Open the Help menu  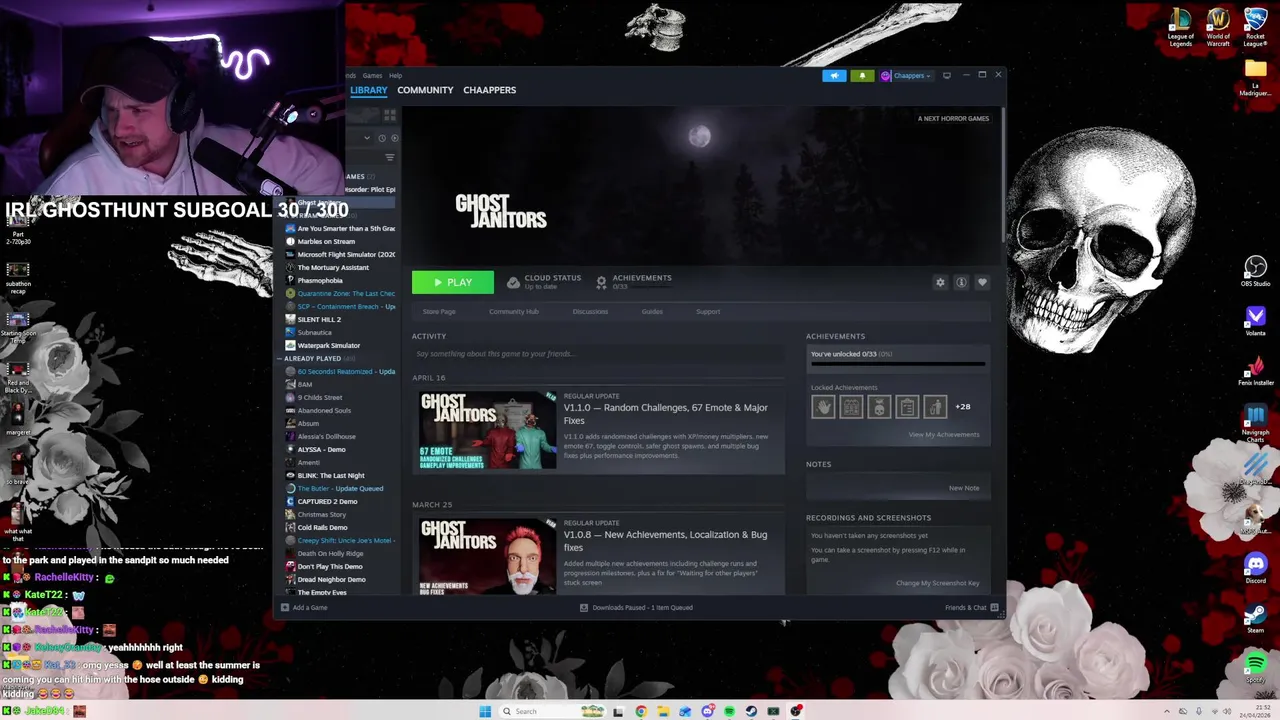(x=395, y=75)
